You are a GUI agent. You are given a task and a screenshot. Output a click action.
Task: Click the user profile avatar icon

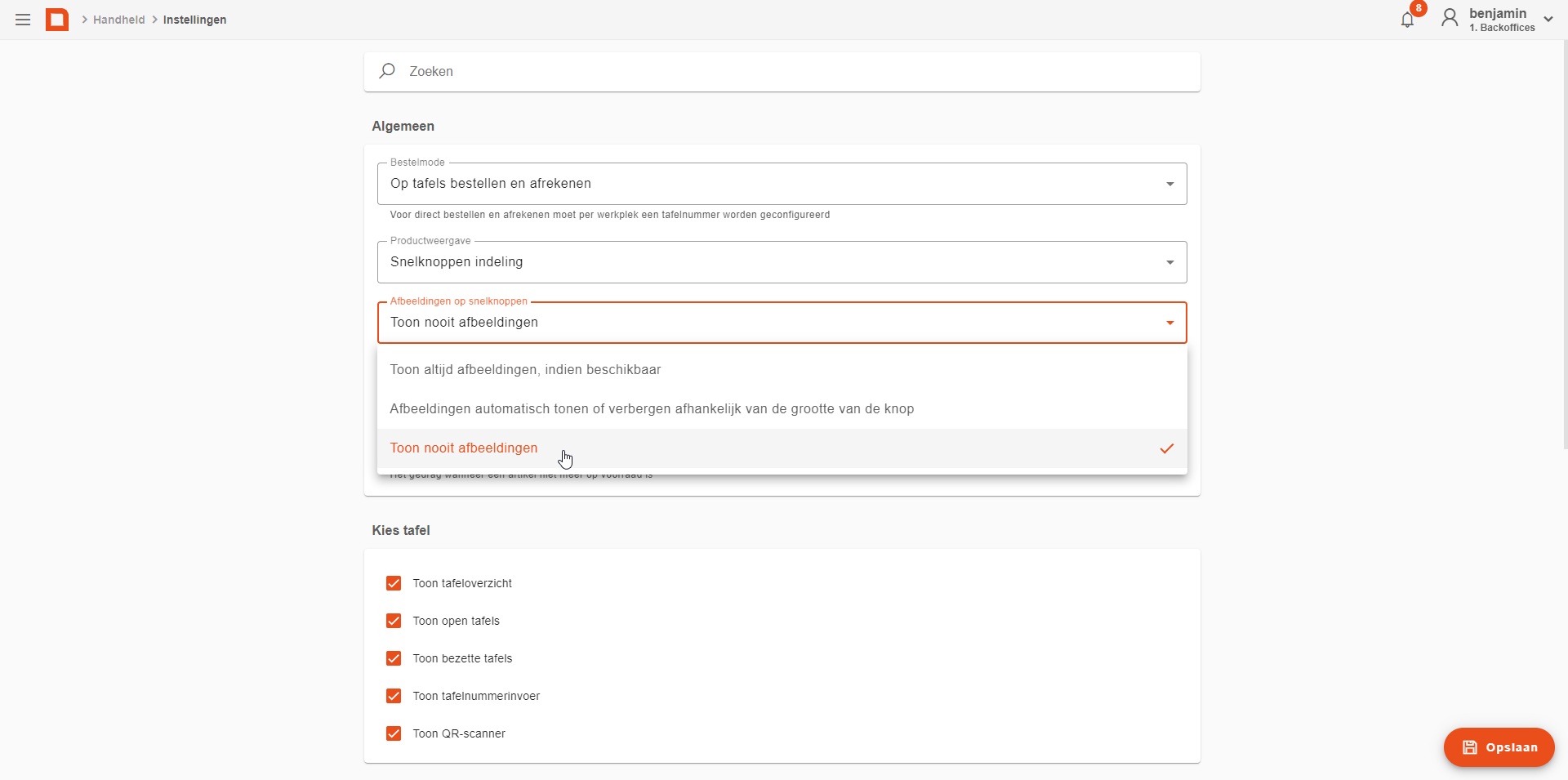click(x=1450, y=18)
